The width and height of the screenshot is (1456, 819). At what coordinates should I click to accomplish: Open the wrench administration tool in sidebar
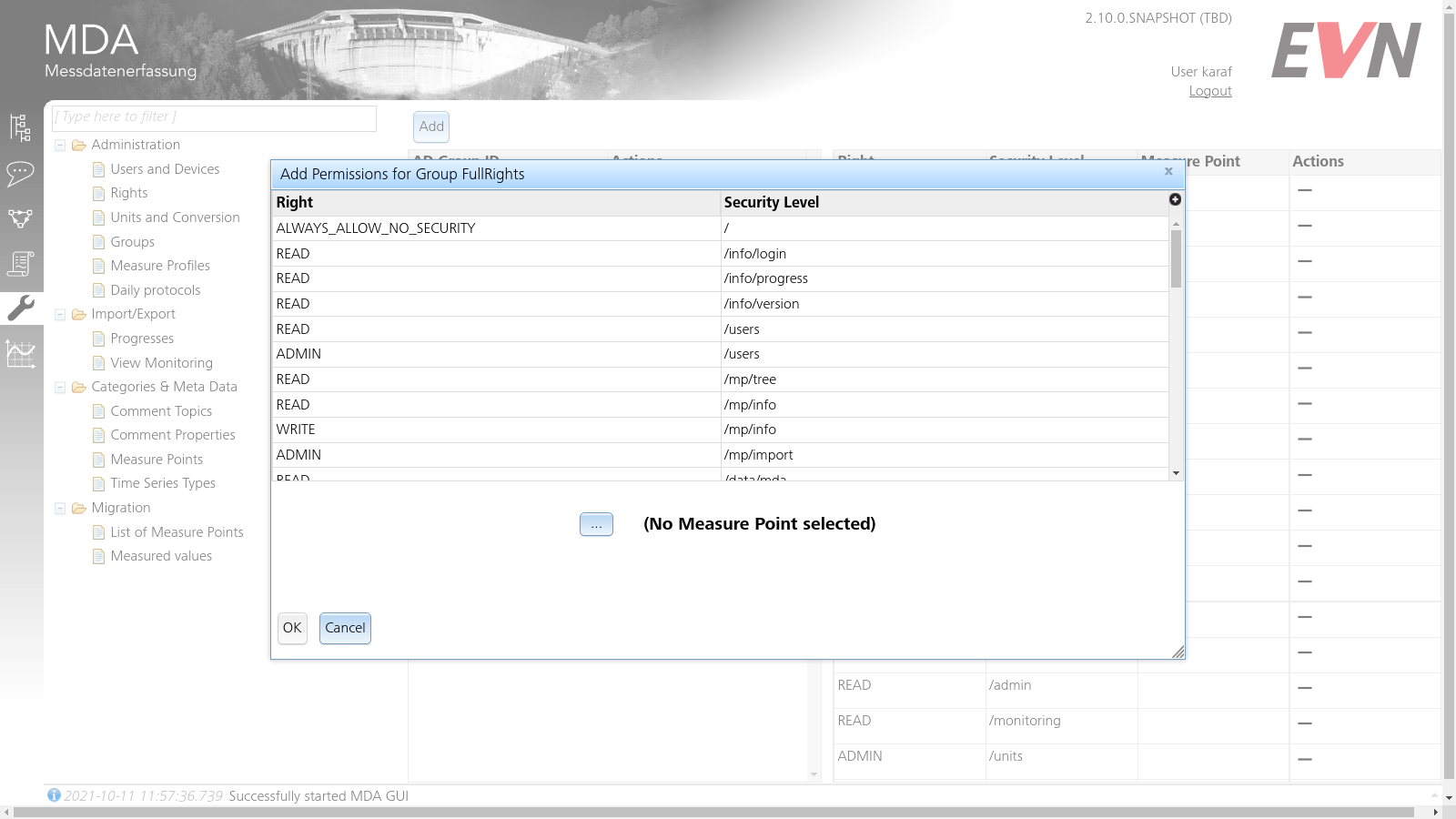(20, 308)
